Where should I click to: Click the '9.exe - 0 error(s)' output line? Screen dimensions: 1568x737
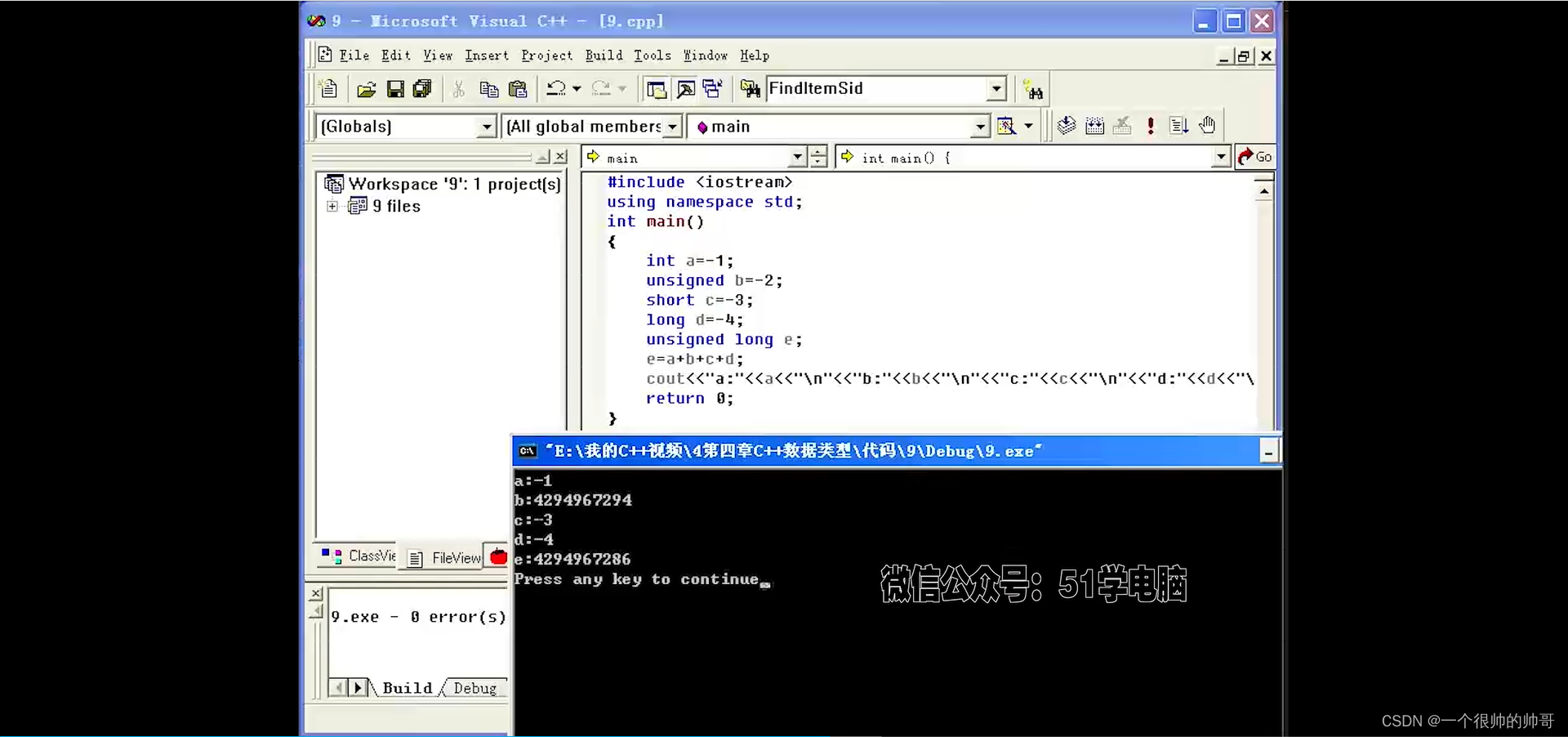(x=418, y=617)
